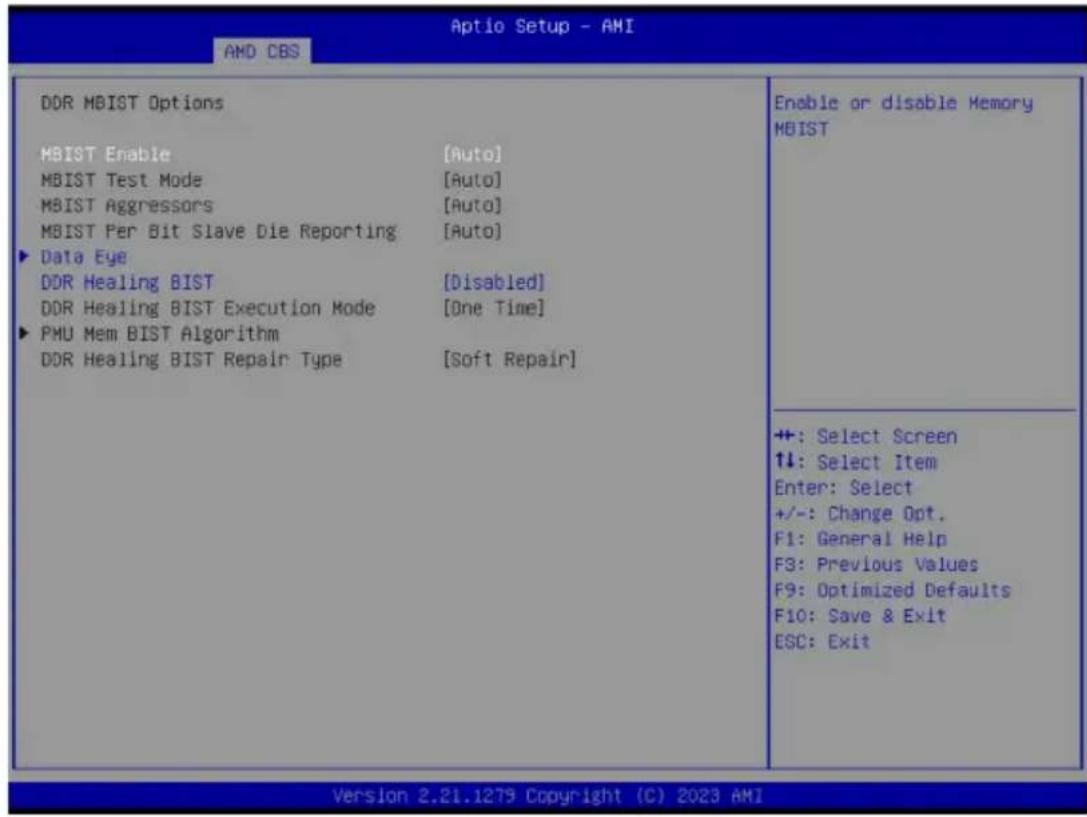Open MBIST Enable [Auto] value
1087x817 pixels.
tap(472, 154)
